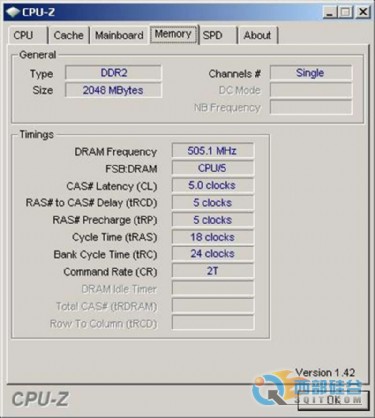The height and width of the screenshot is (418, 375).
Task: Select the 2048 MBytes size field
Action: 113,90
